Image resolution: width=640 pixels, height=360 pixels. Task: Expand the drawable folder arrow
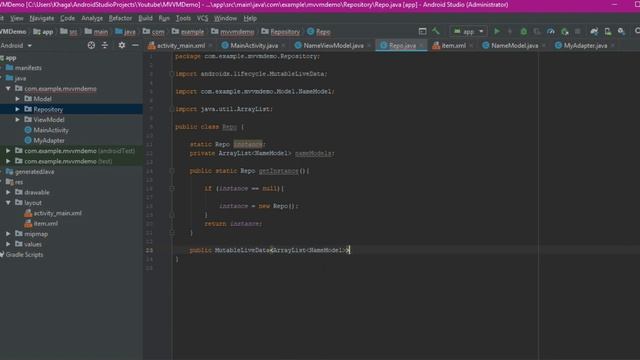[8, 192]
